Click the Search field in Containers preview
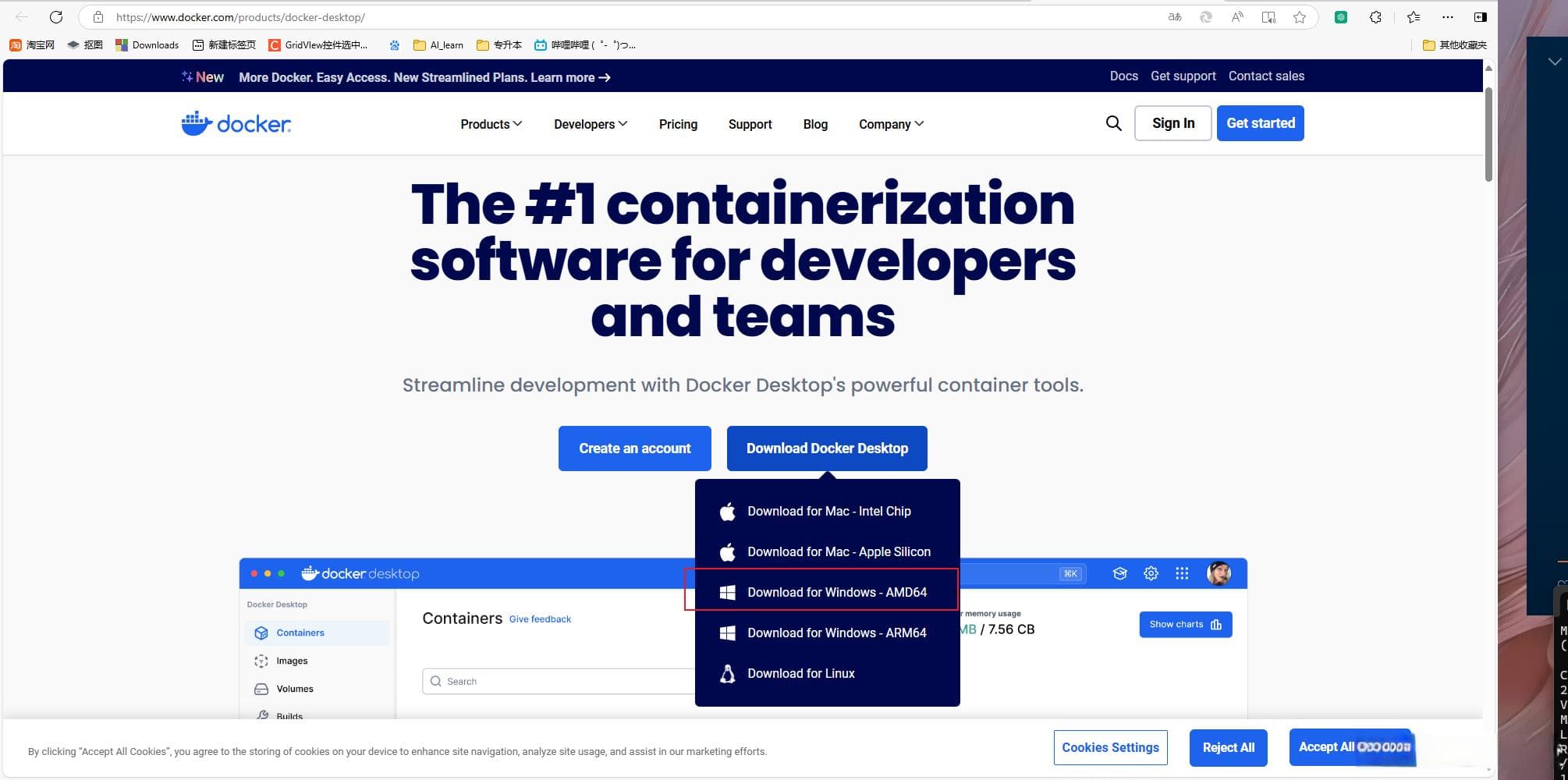This screenshot has width=1568, height=780. [x=559, y=681]
